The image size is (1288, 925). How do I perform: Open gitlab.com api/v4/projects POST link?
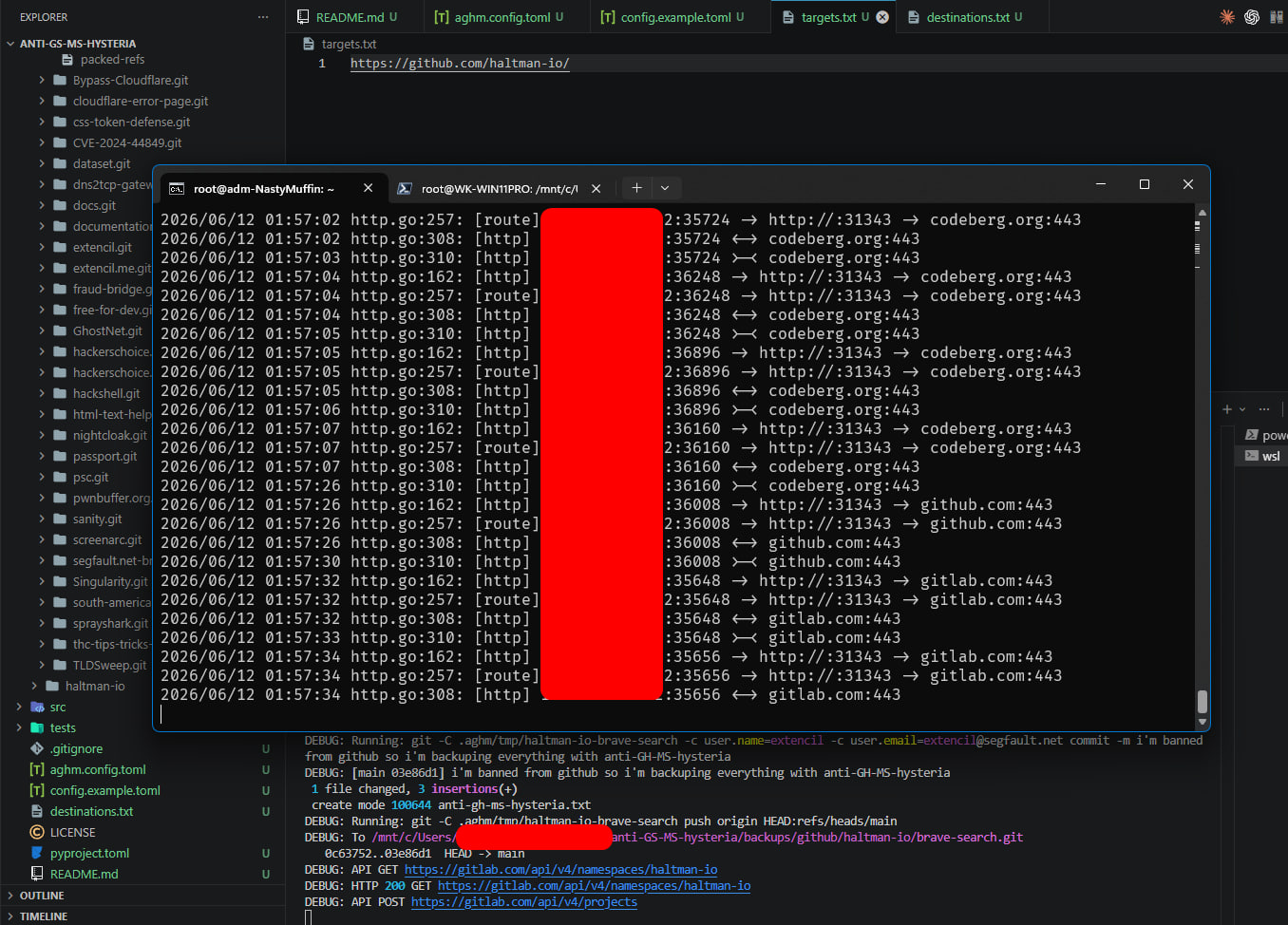click(x=524, y=901)
